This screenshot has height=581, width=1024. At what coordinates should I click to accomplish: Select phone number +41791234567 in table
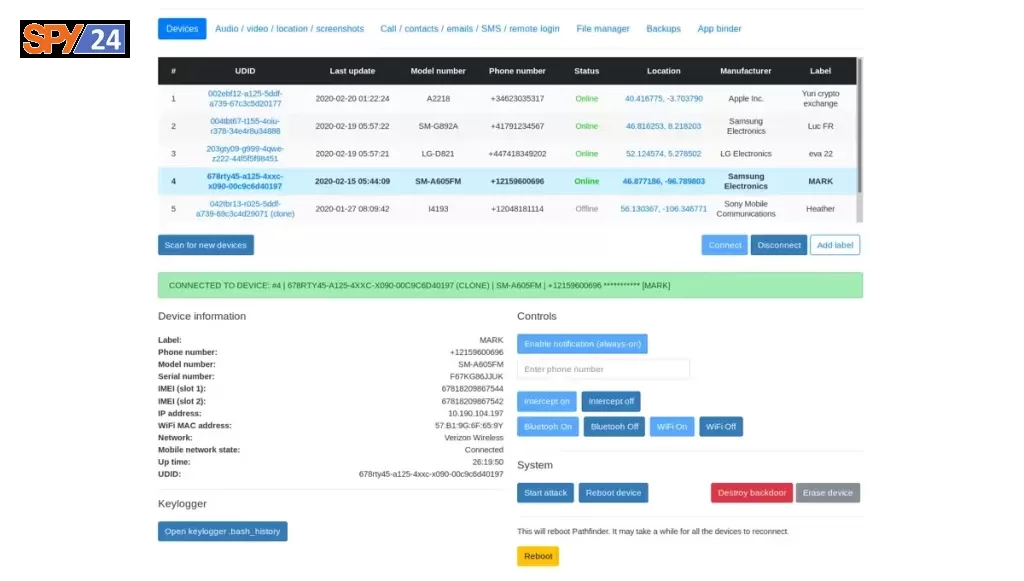[x=517, y=126]
